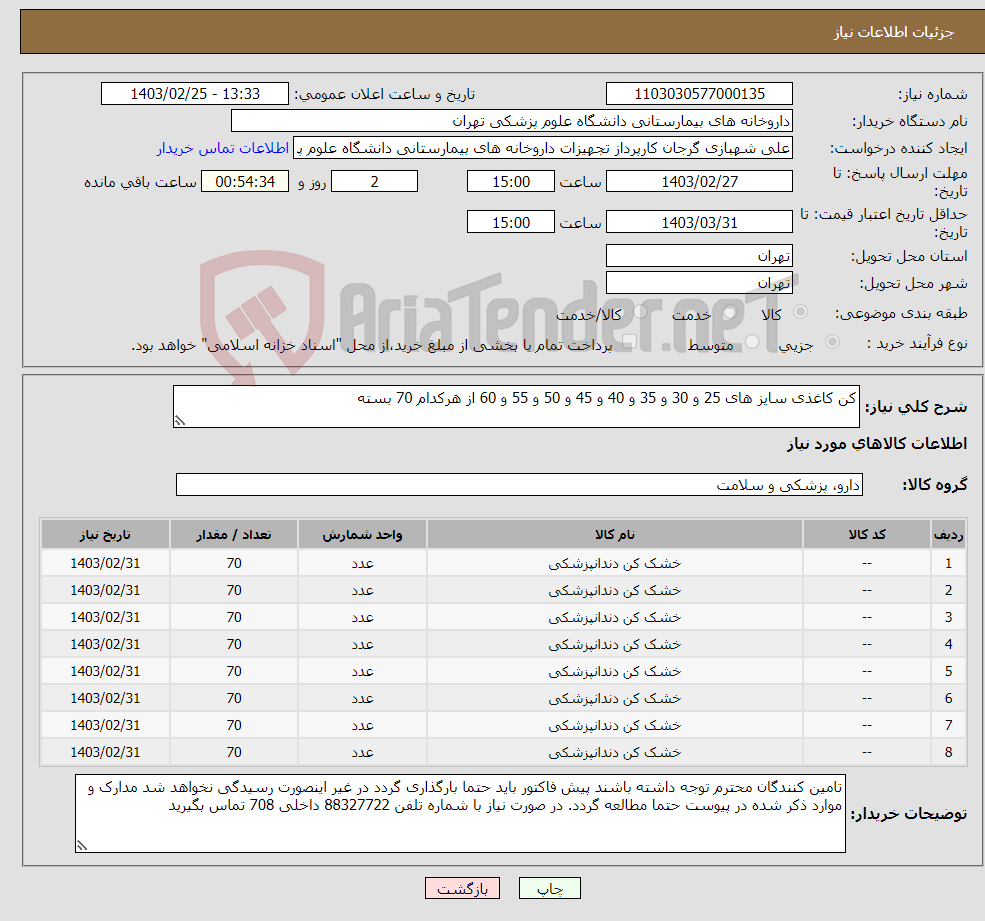Viewport: 985px width, 921px height.
Task: Click item name in row 7
Action: [x=614, y=726]
